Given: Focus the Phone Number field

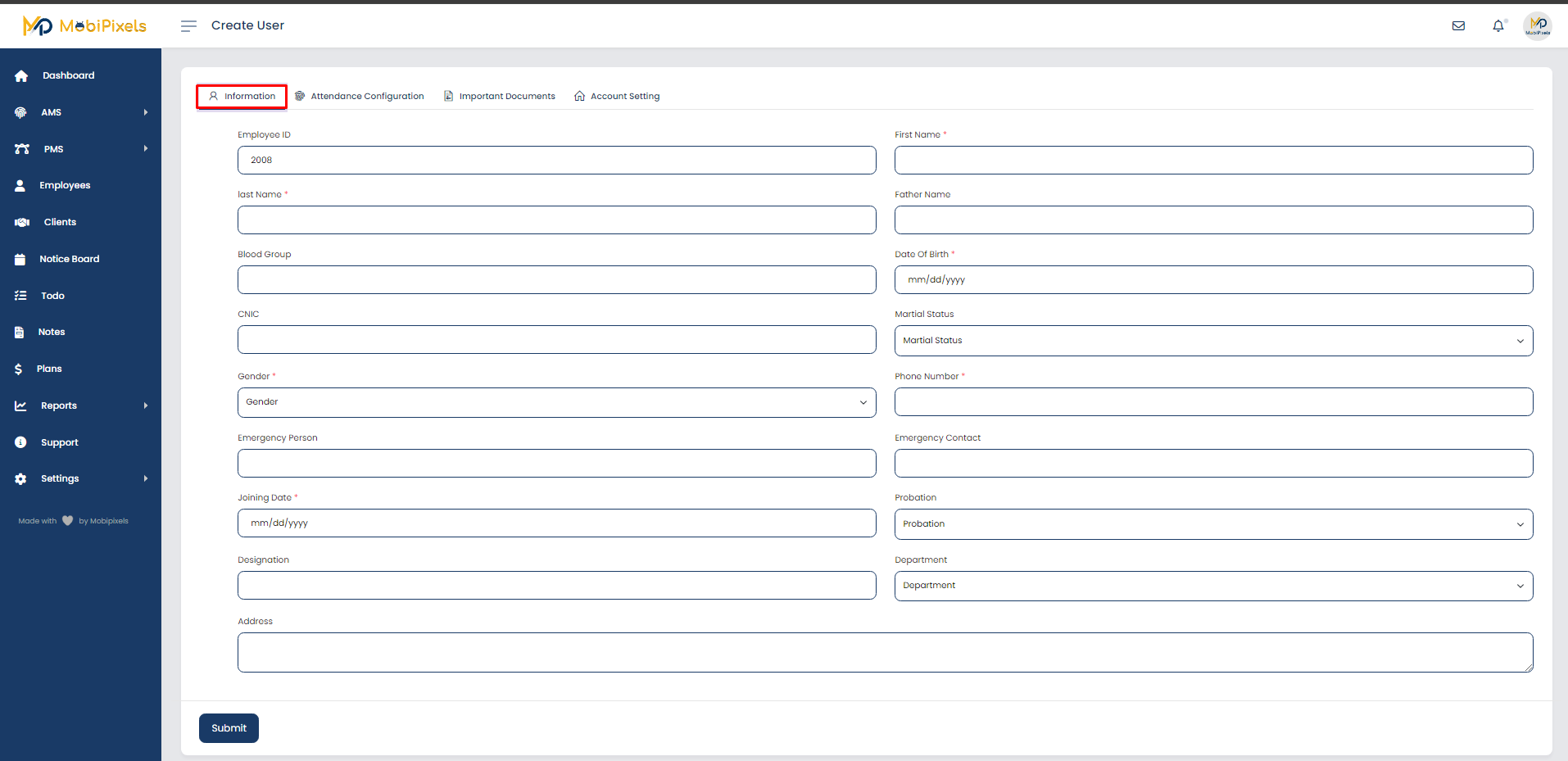Looking at the screenshot, I should pos(1214,401).
